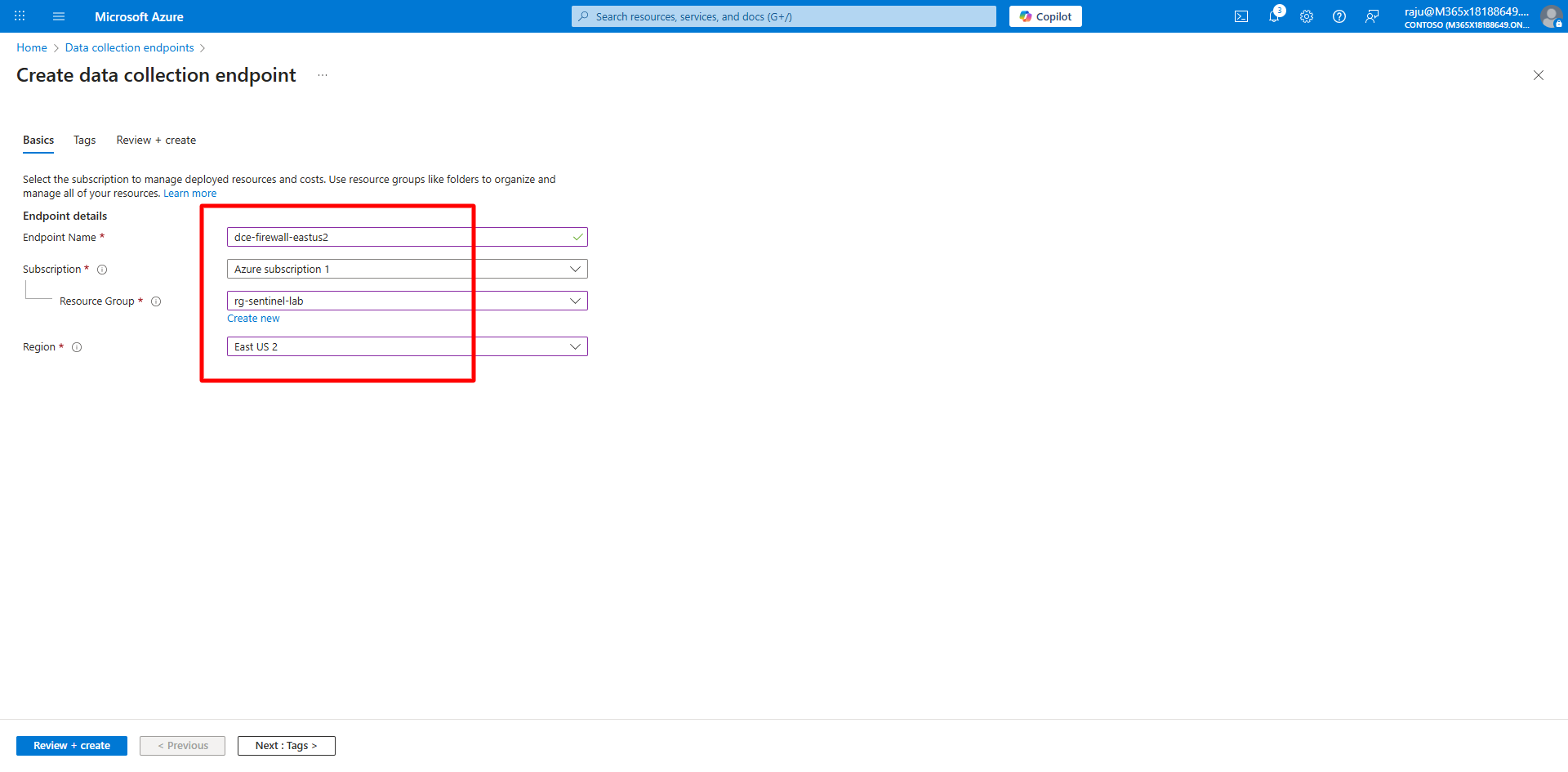Open the help question mark menu
This screenshot has height=772, width=1568.
pos(1339,16)
